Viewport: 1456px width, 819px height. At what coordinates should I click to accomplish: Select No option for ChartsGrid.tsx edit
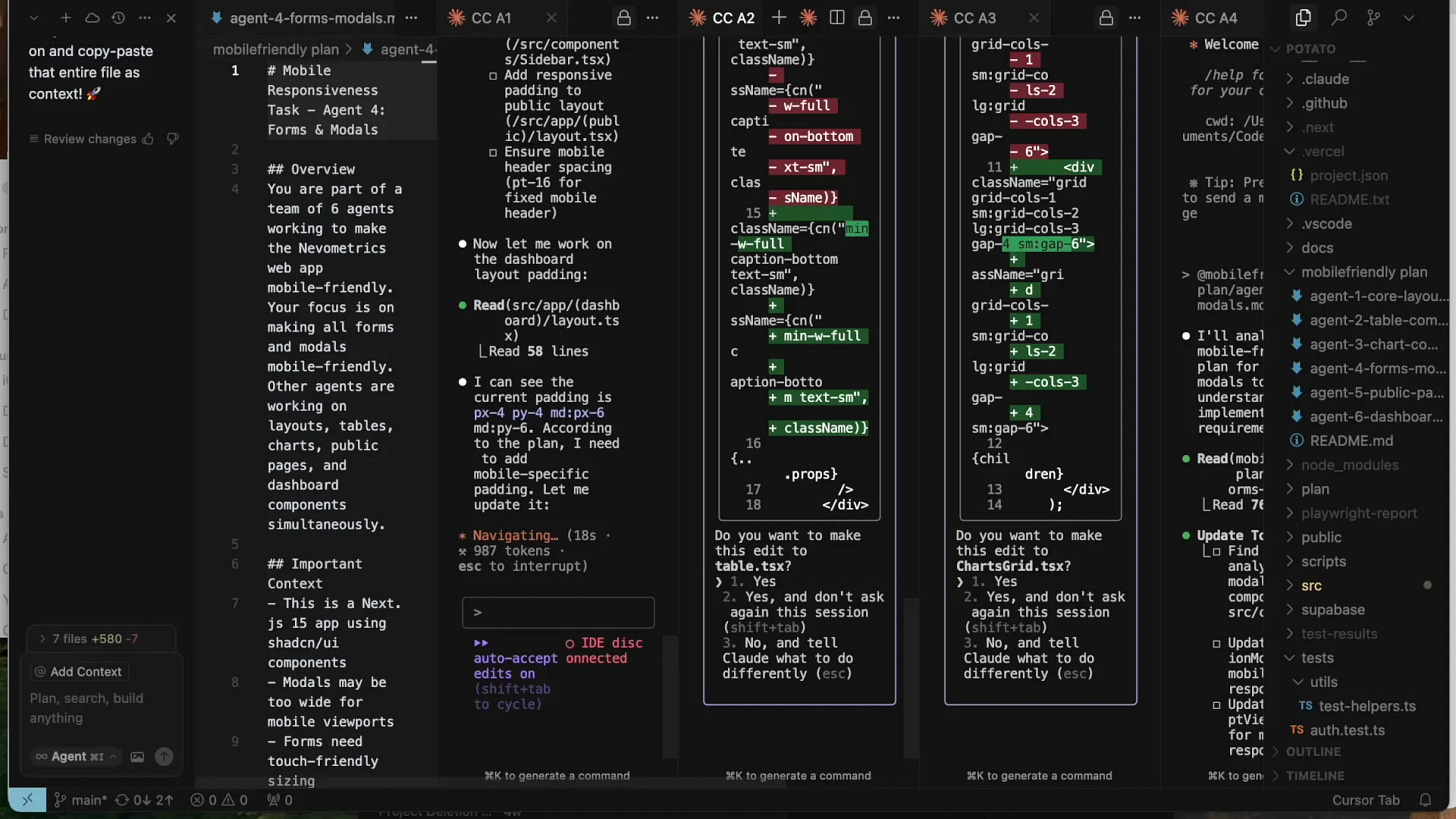pyautogui.click(x=1028, y=658)
